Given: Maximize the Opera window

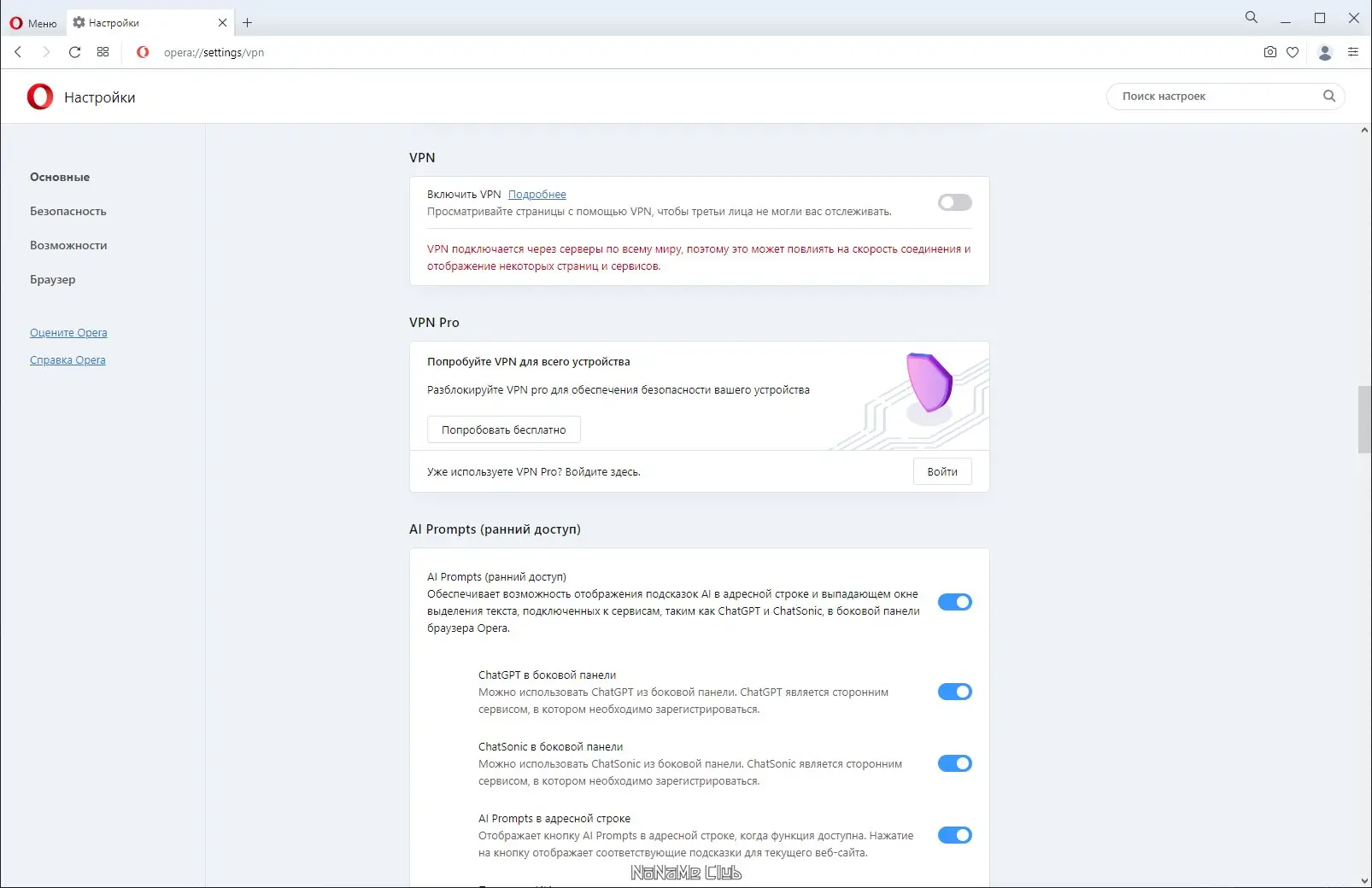Looking at the screenshot, I should (x=1320, y=18).
